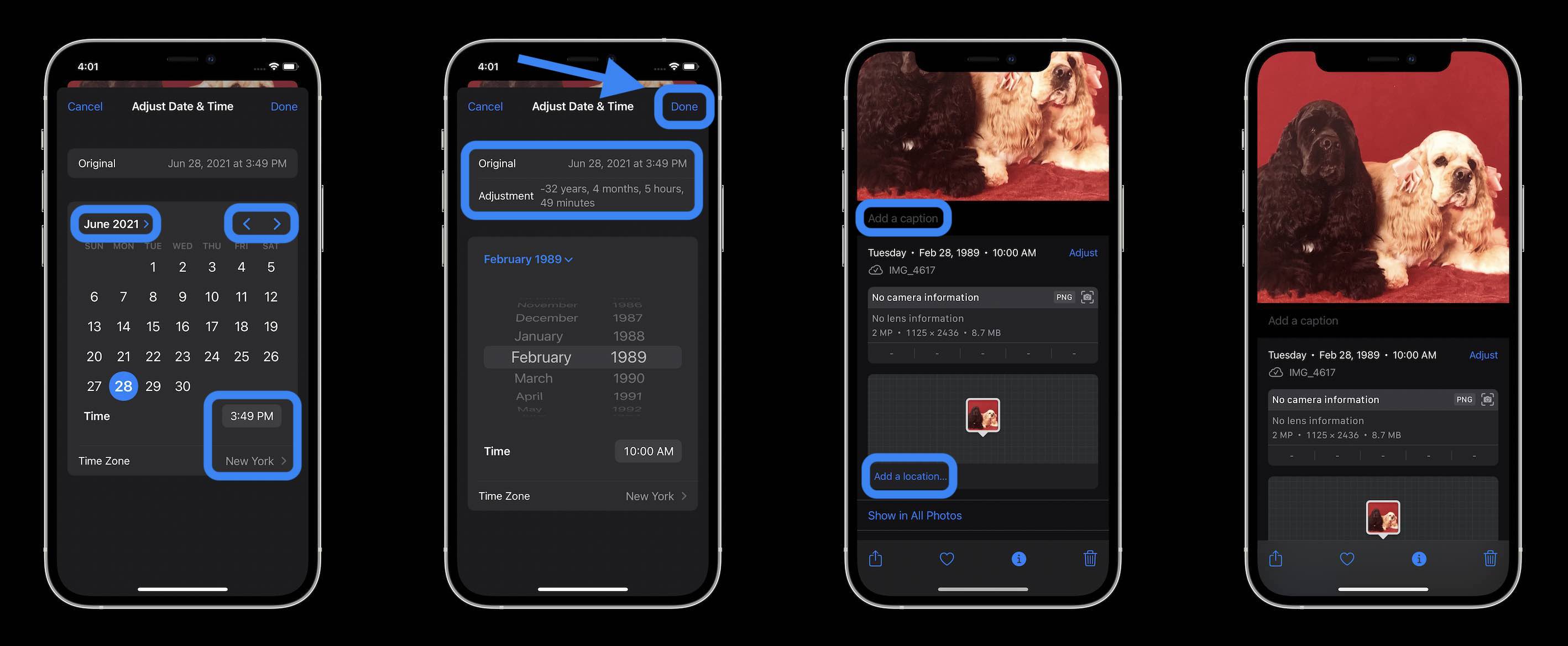Expand New York time zone selector
The height and width of the screenshot is (646, 1568).
coord(654,495)
